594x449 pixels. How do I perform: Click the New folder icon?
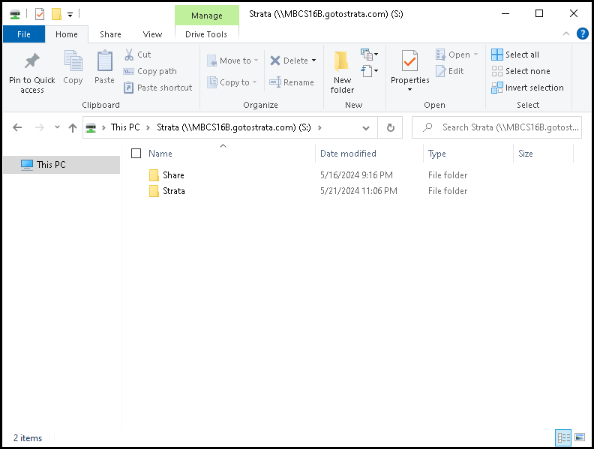tap(342, 61)
